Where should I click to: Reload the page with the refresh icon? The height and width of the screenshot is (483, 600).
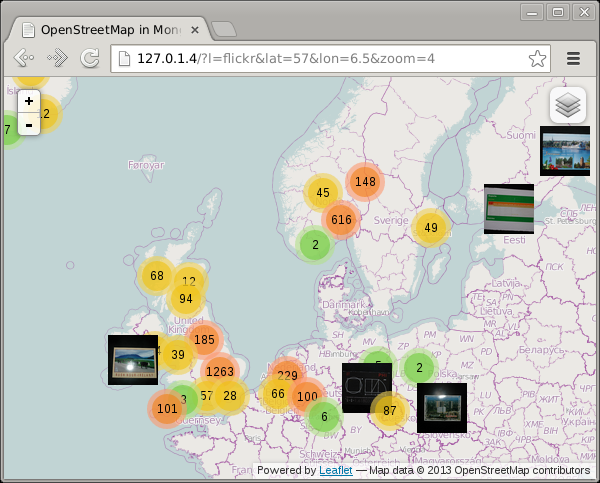tap(90, 58)
